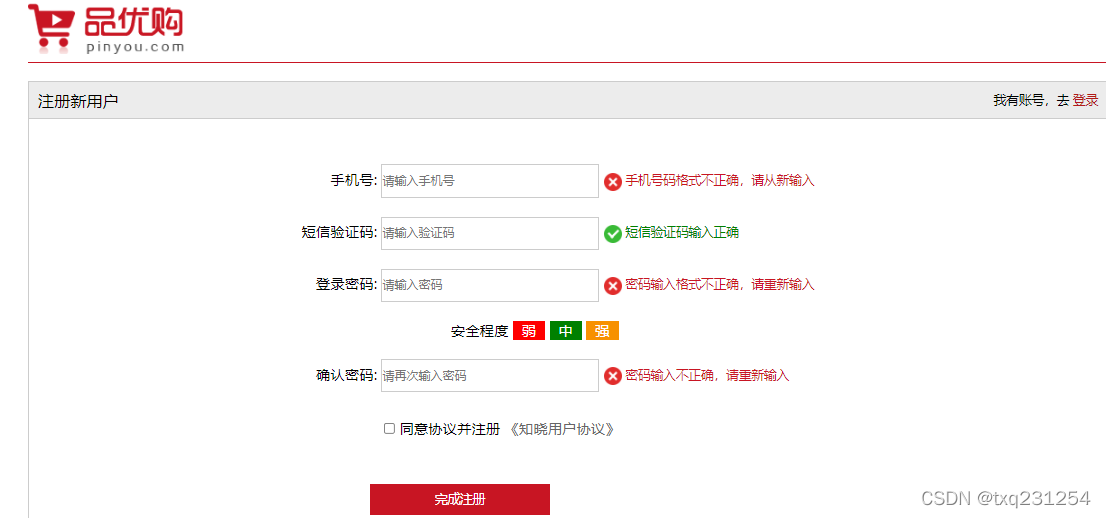Select the green 中 strength swatch
1106x518 pixels.
[x=566, y=331]
